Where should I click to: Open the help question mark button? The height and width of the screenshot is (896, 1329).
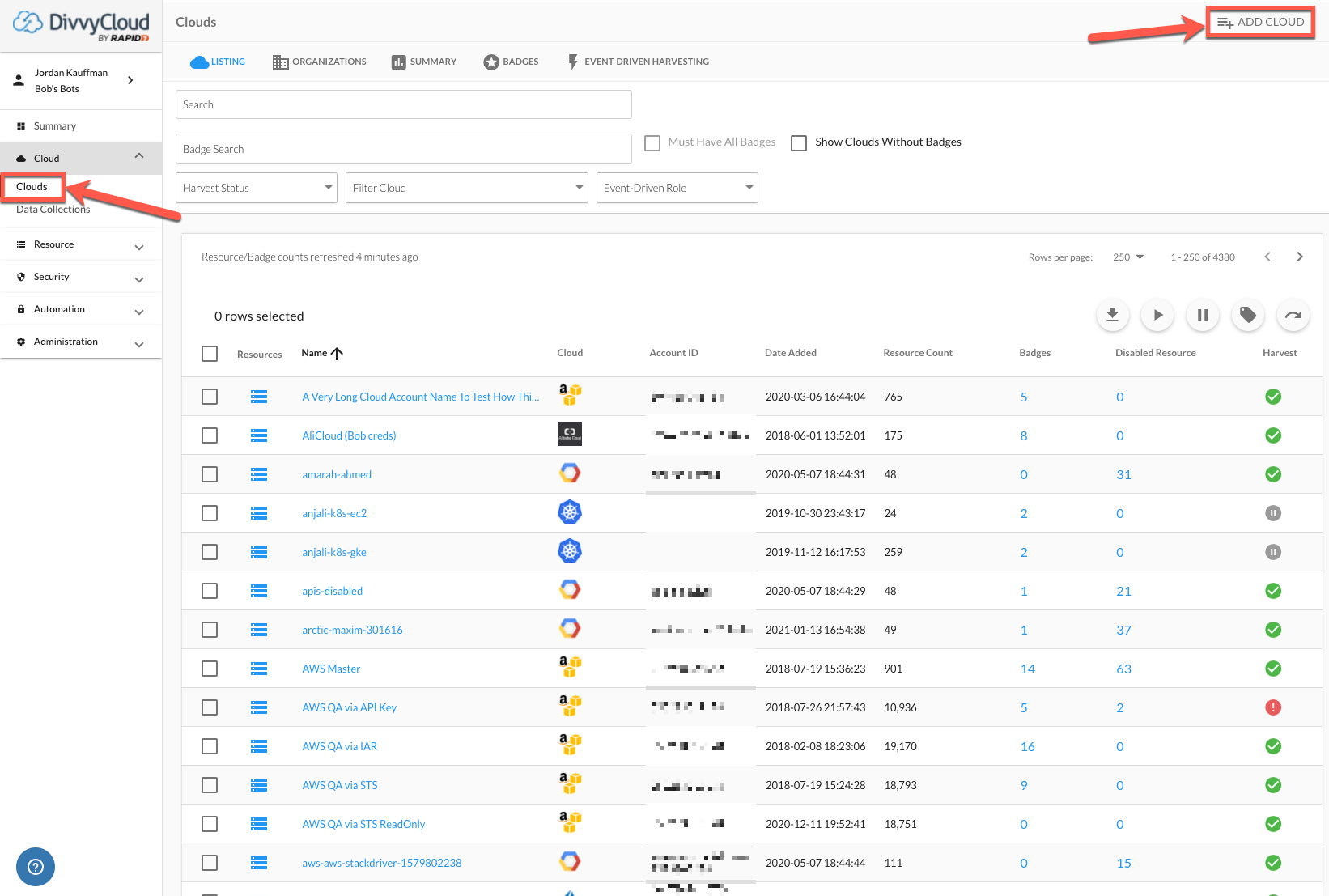click(36, 867)
